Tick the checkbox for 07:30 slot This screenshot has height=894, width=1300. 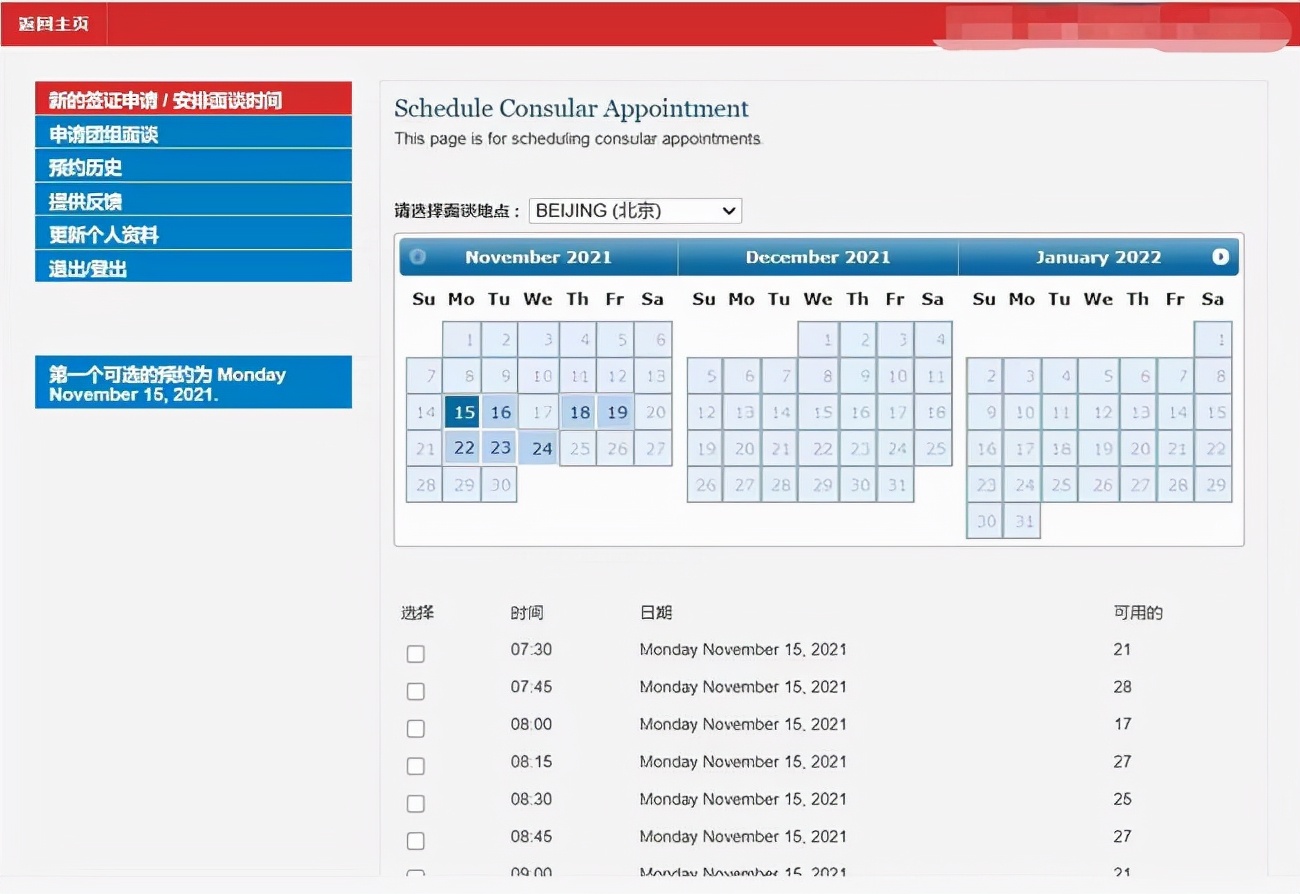[416, 654]
